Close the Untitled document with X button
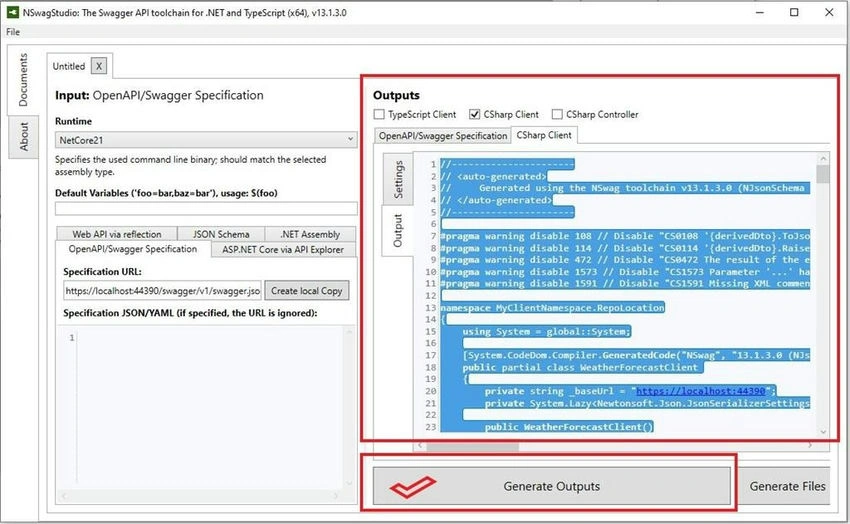The image size is (850, 524). click(99, 66)
